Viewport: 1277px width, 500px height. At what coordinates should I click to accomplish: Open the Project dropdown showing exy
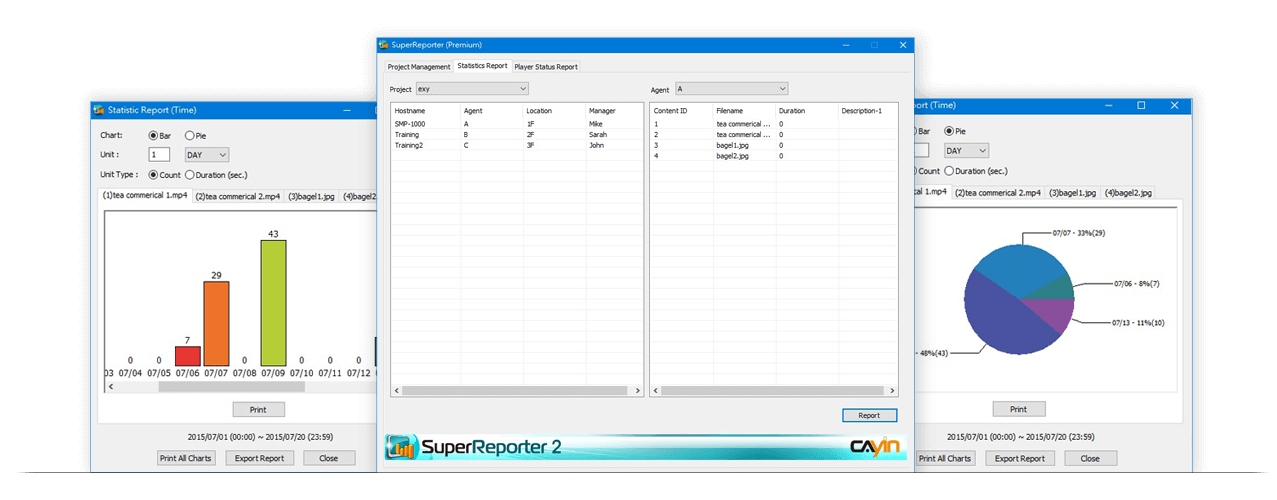pos(472,89)
